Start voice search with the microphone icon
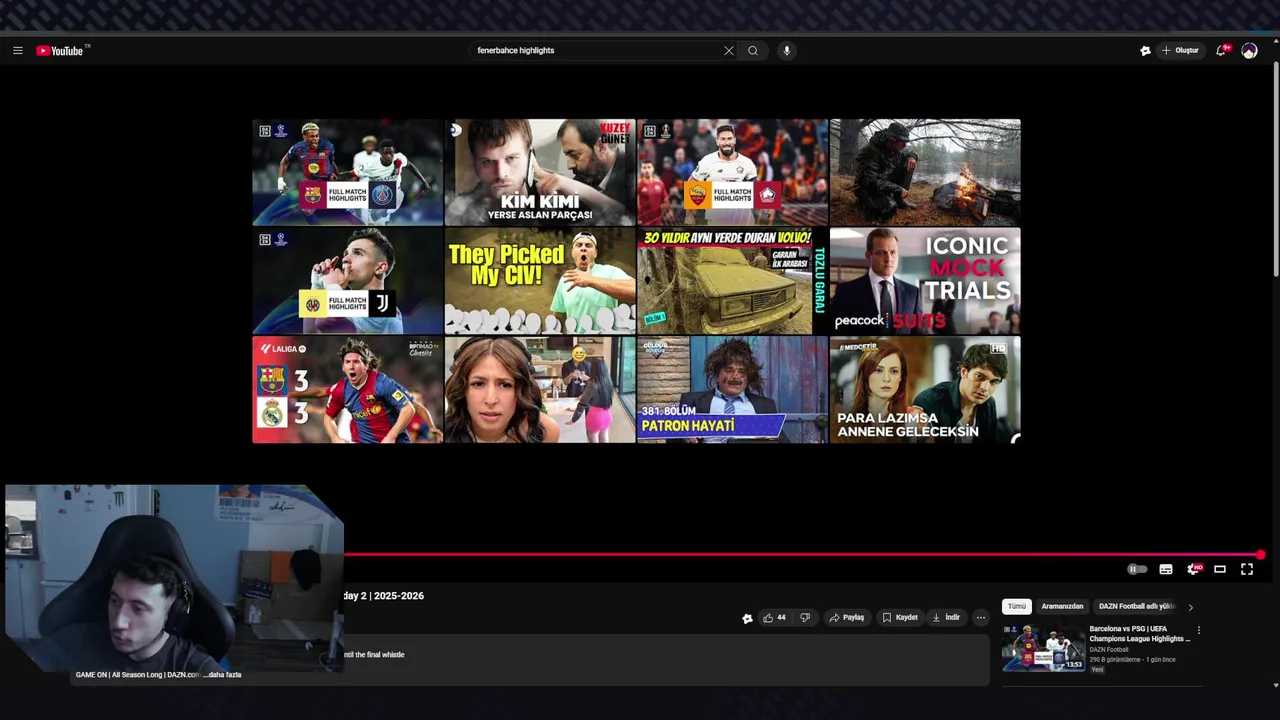This screenshot has width=1280, height=720. pos(787,51)
